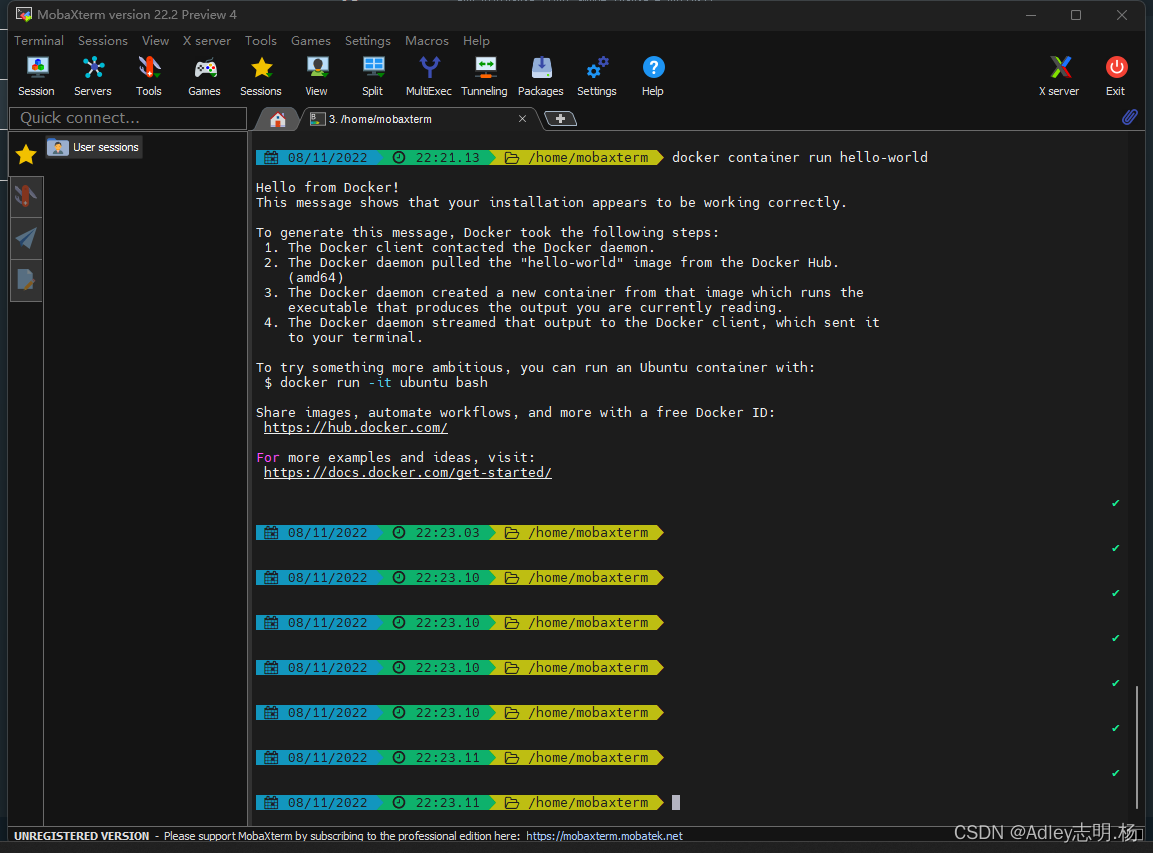Open the Help question mark icon
The image size is (1153, 853).
(x=653, y=76)
